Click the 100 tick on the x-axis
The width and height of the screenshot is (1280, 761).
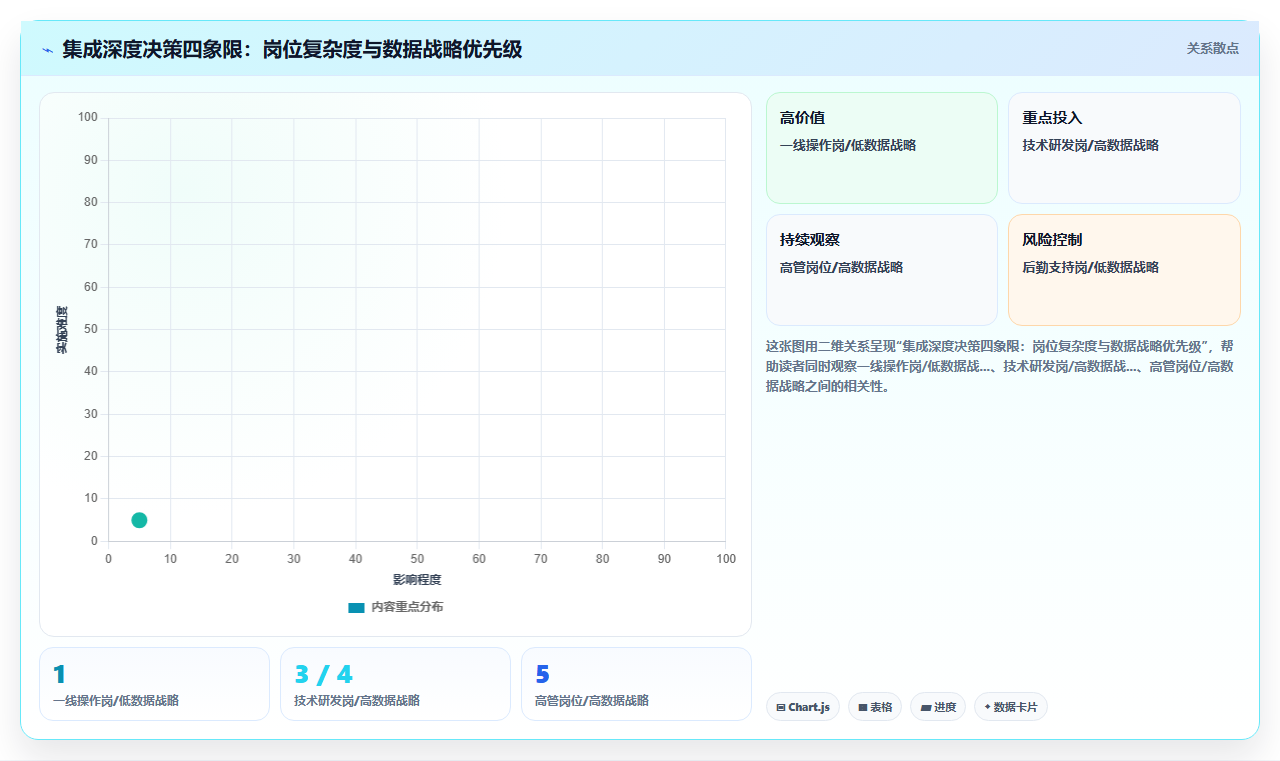pos(726,559)
